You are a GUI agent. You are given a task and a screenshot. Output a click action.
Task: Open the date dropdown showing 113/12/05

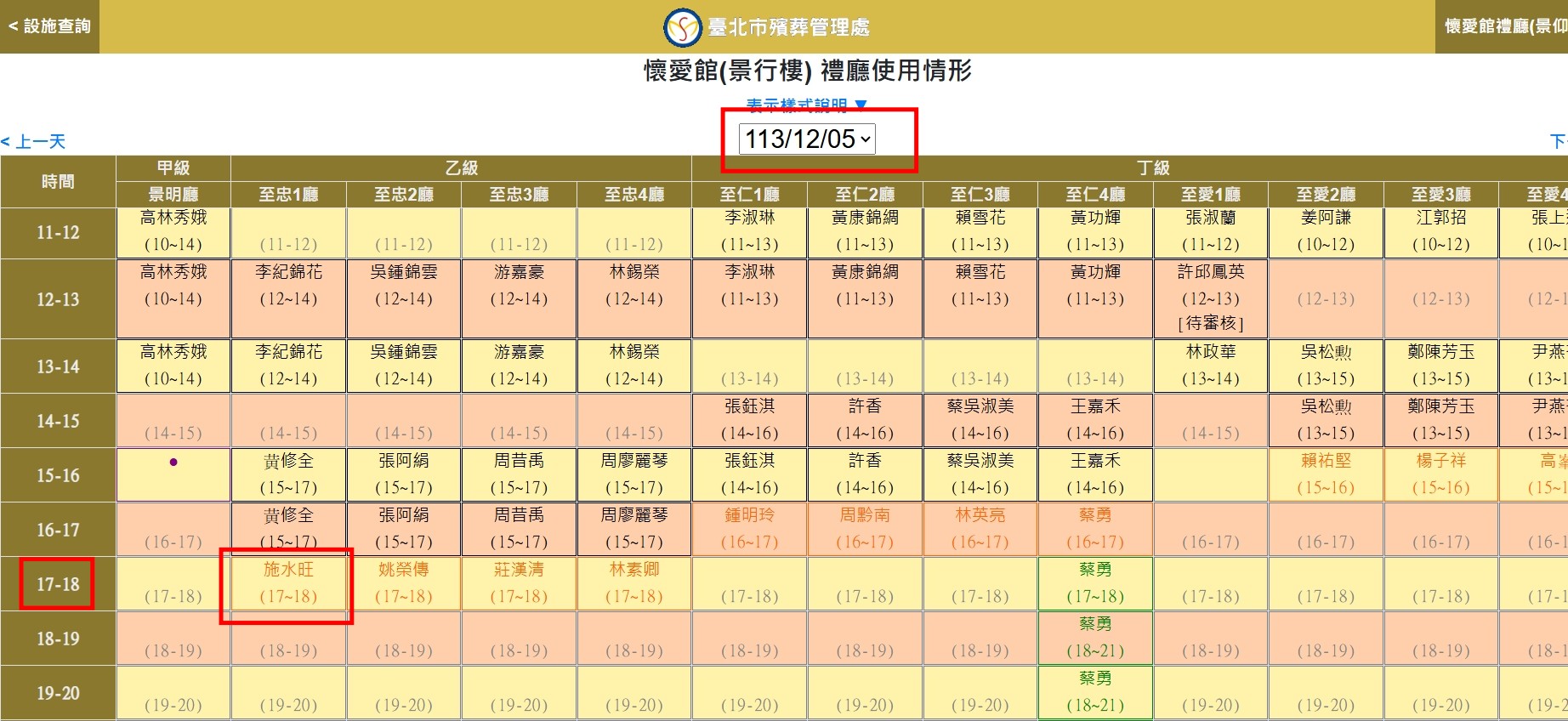[x=807, y=139]
